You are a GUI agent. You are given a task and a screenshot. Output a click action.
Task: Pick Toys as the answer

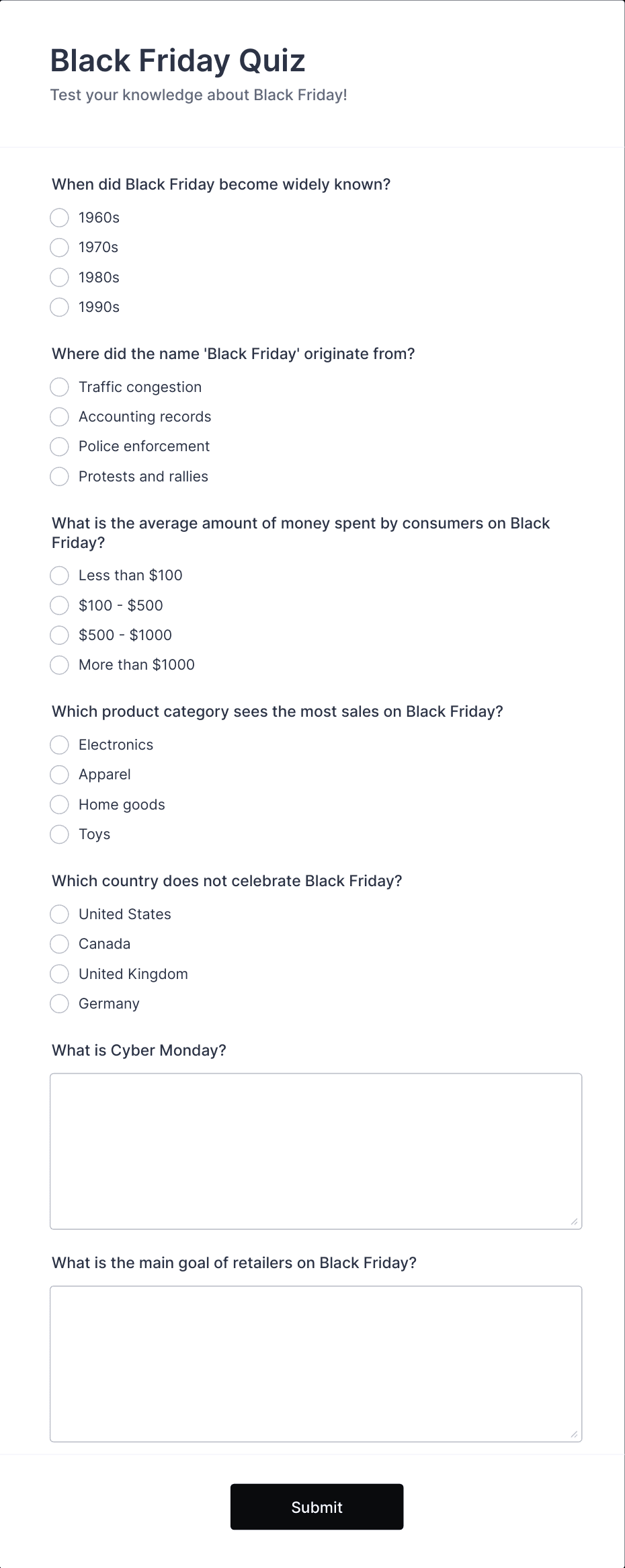click(59, 834)
